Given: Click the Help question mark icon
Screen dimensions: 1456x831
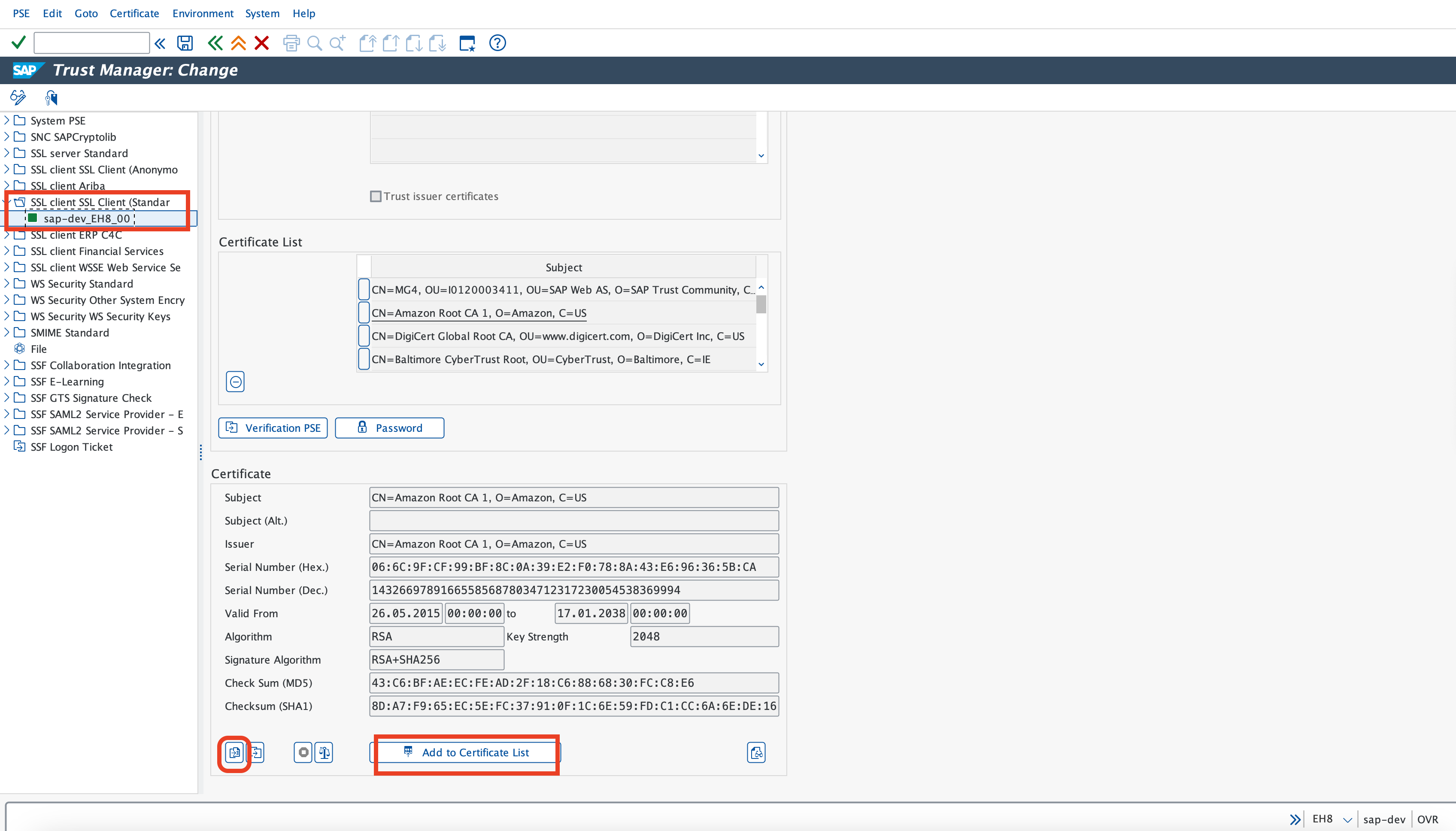Looking at the screenshot, I should (x=497, y=43).
